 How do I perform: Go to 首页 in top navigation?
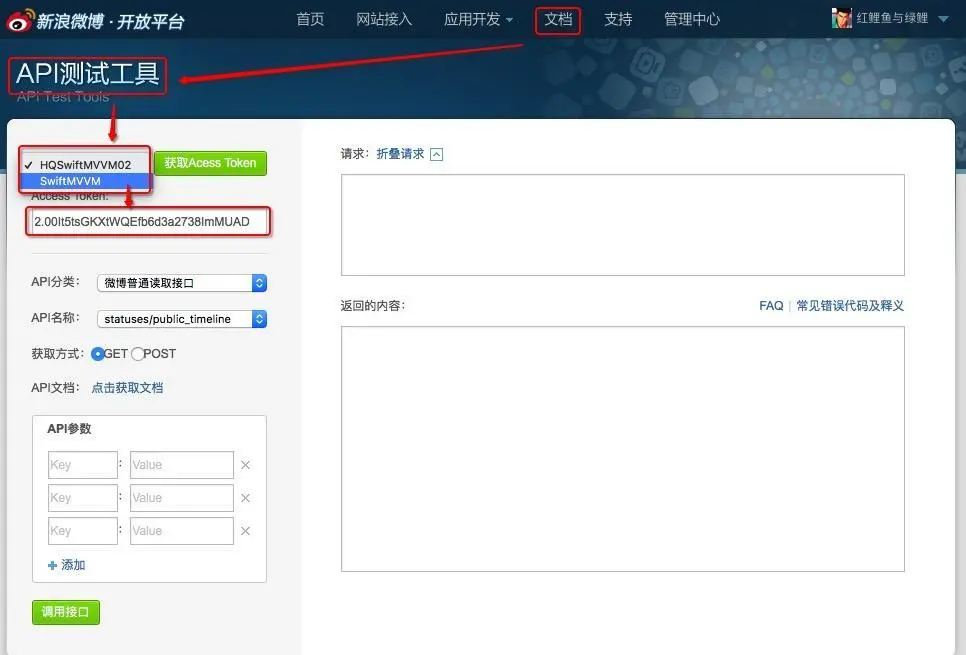pos(310,19)
